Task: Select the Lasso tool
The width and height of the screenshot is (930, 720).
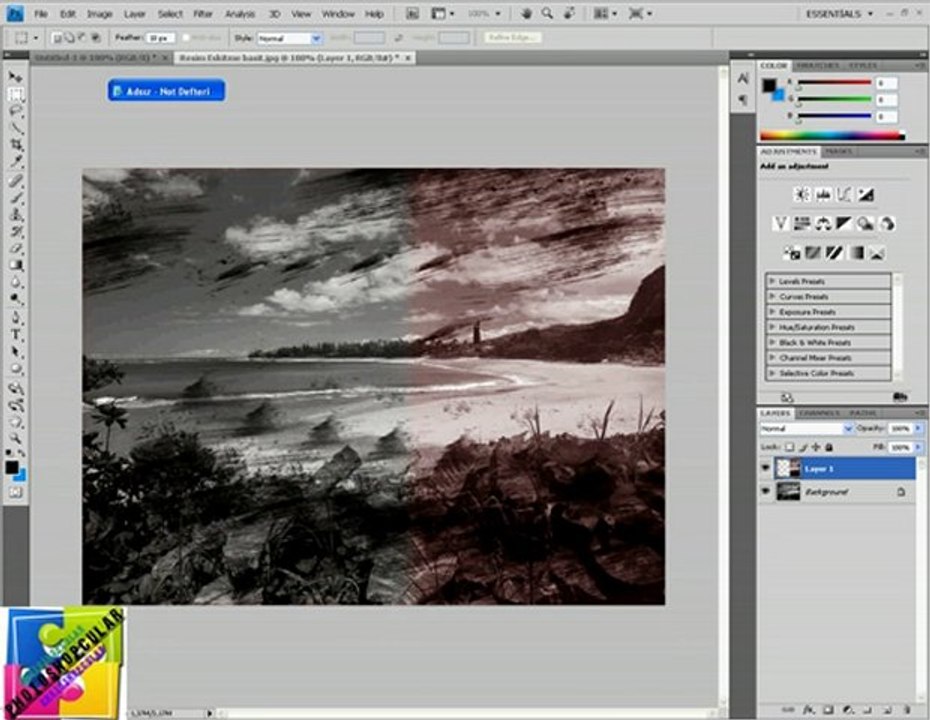Action: point(16,111)
